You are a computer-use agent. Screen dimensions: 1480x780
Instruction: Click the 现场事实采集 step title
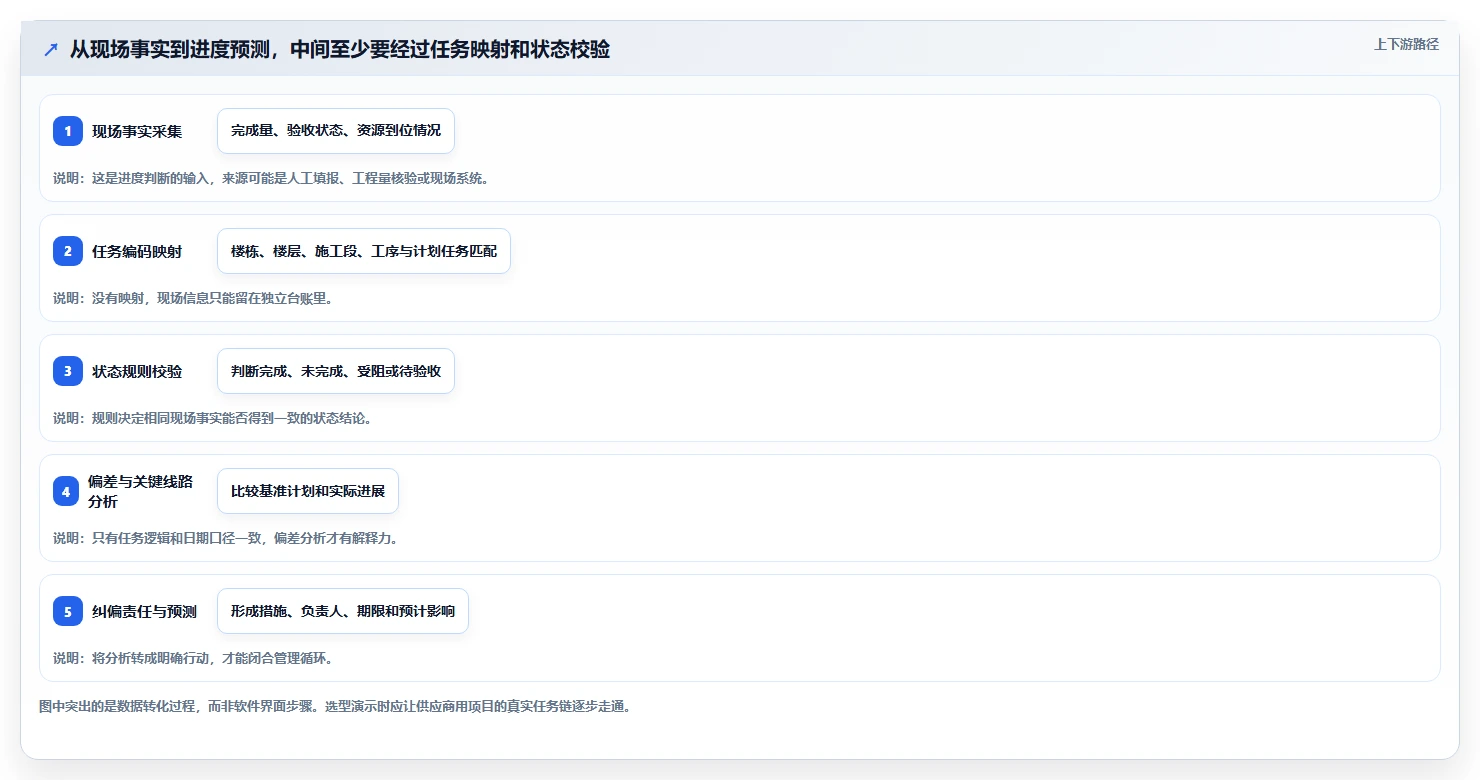[x=137, y=131]
